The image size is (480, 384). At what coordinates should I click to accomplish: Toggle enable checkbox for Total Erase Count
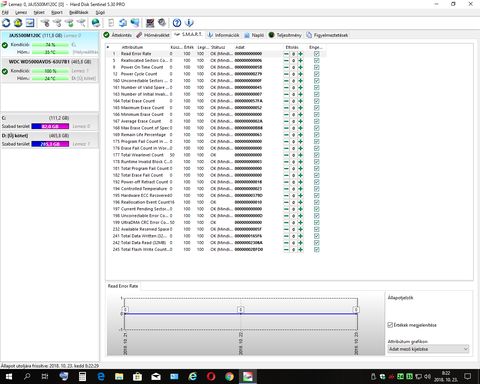point(317,101)
